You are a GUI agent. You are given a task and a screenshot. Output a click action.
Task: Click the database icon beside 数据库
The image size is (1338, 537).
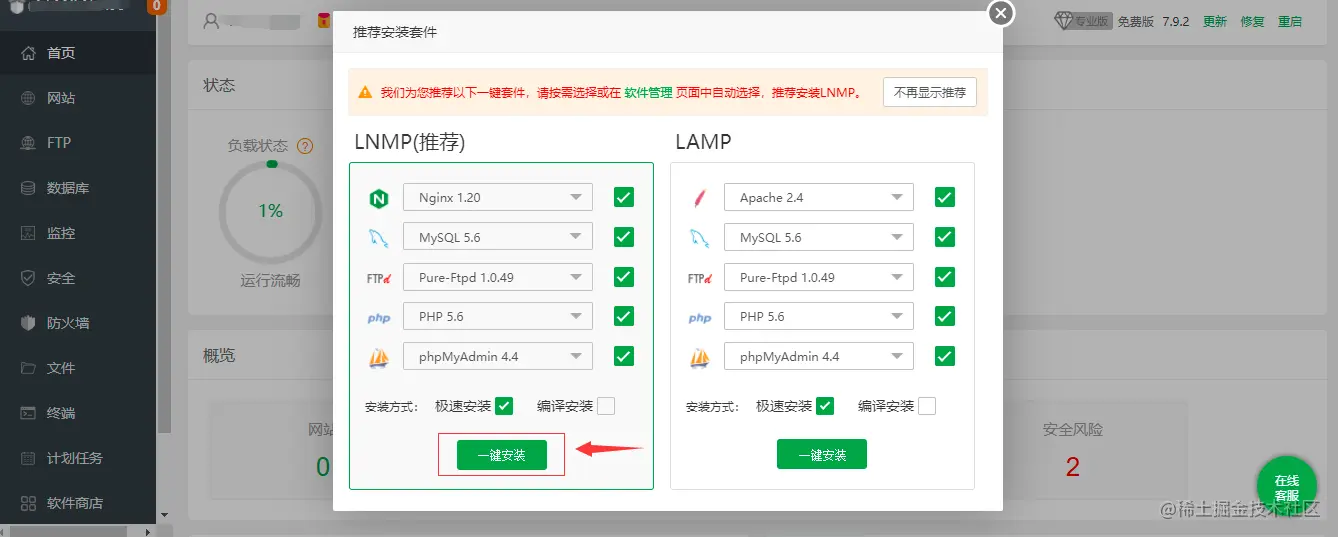[x=29, y=188]
